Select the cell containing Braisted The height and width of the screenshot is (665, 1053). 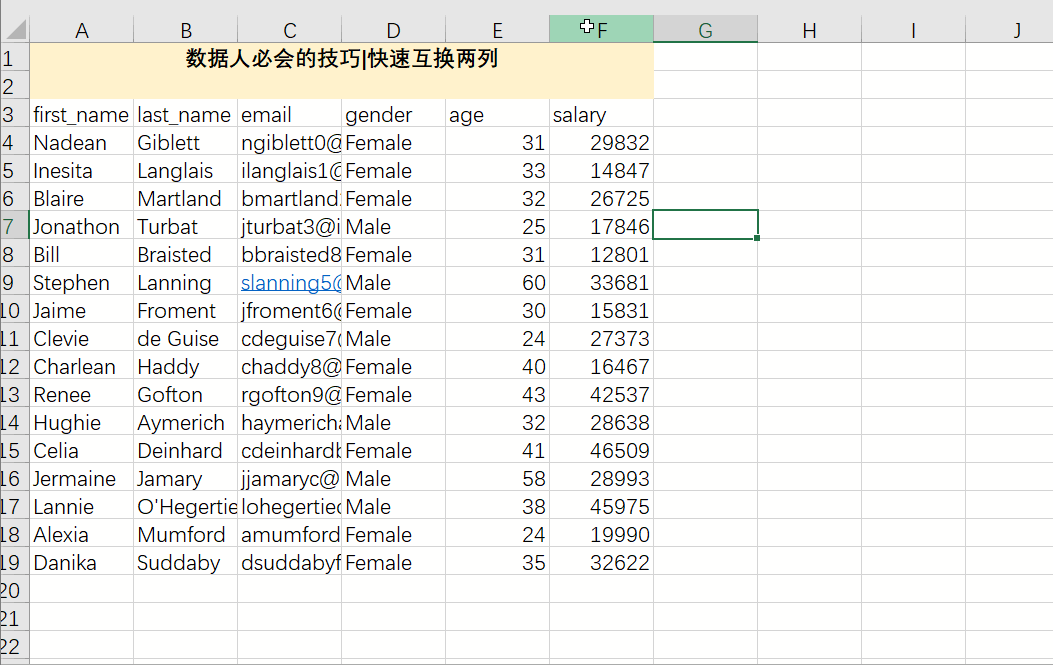[185, 255]
